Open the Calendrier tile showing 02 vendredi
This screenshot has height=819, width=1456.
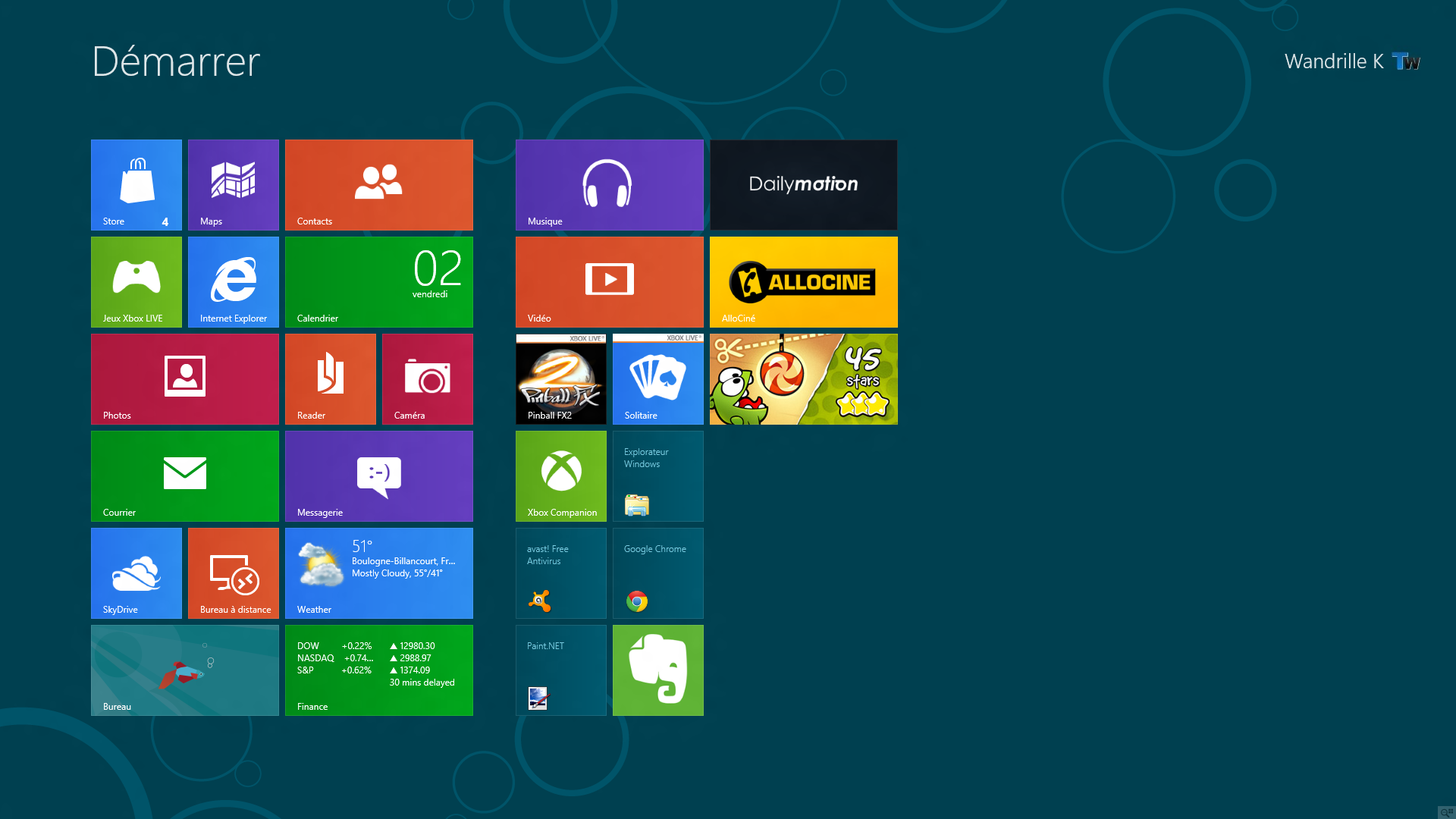(379, 282)
